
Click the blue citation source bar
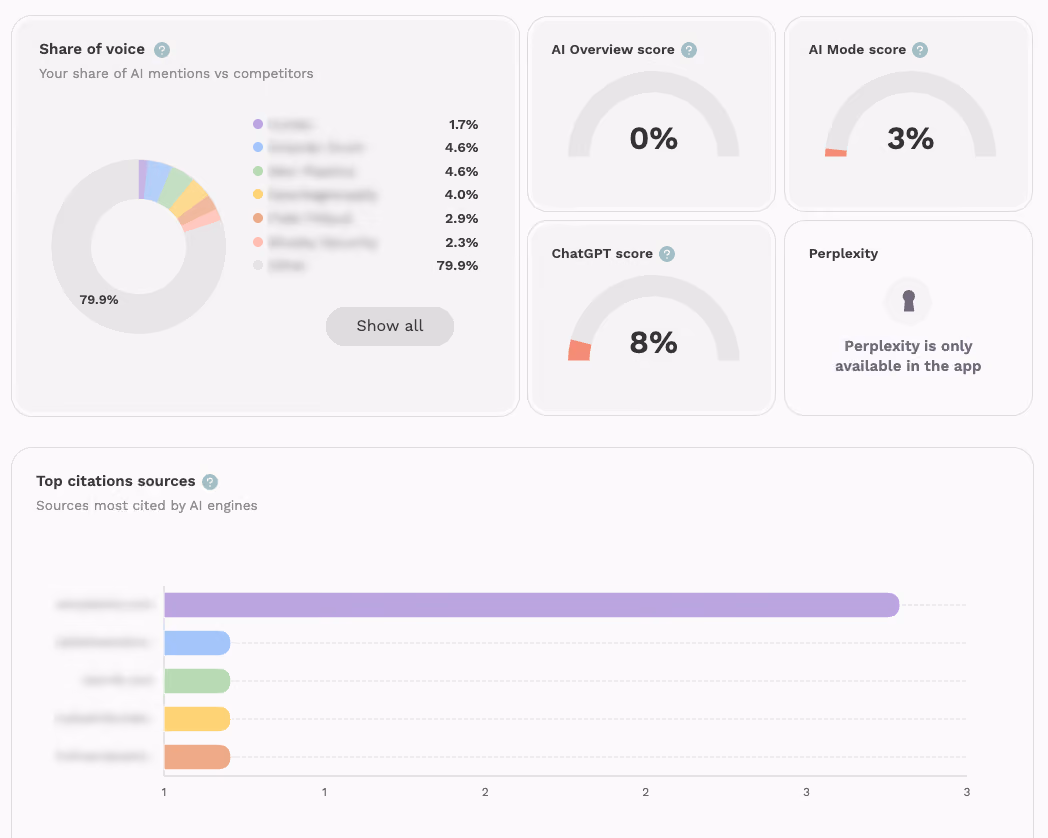point(197,643)
